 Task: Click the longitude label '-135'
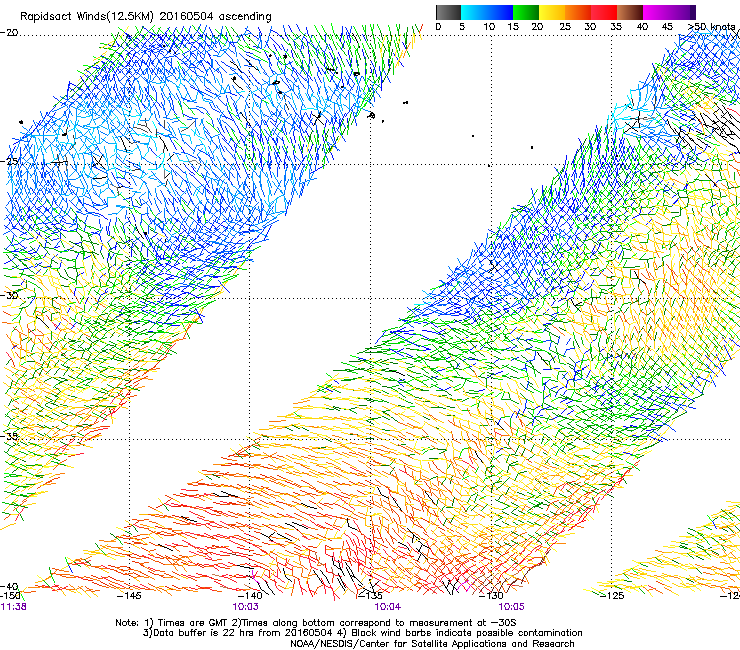[x=370, y=595]
